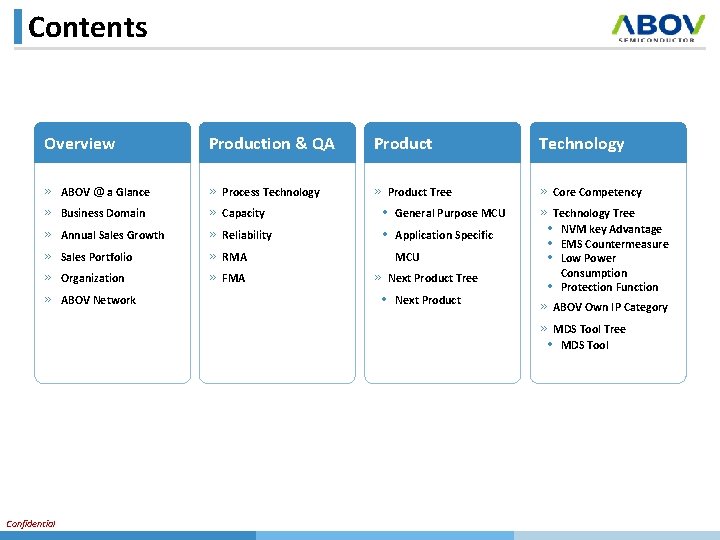Open the Business Domain item

tap(103, 213)
